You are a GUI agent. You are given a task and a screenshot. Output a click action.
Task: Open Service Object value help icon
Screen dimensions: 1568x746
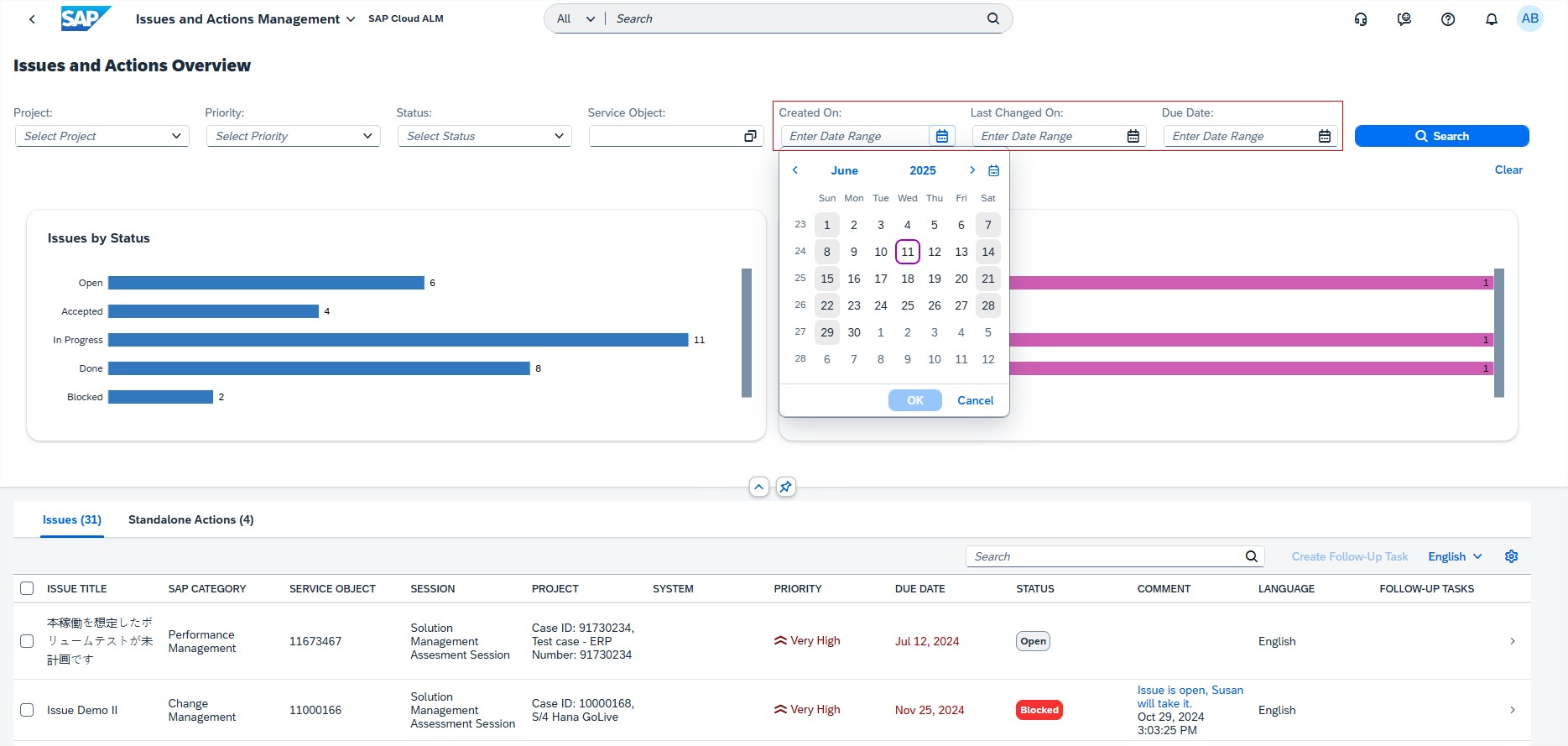point(750,136)
